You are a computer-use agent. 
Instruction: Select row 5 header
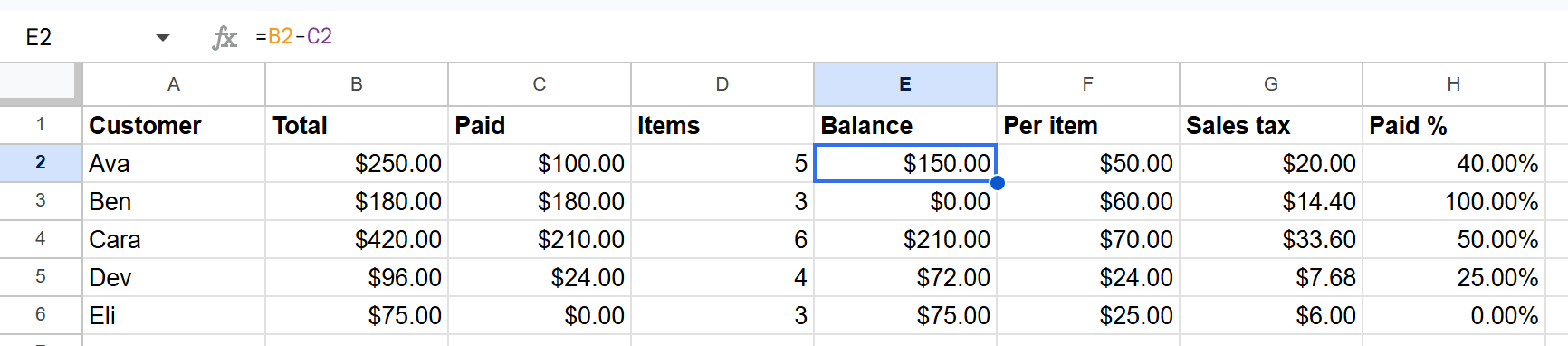pos(41,277)
